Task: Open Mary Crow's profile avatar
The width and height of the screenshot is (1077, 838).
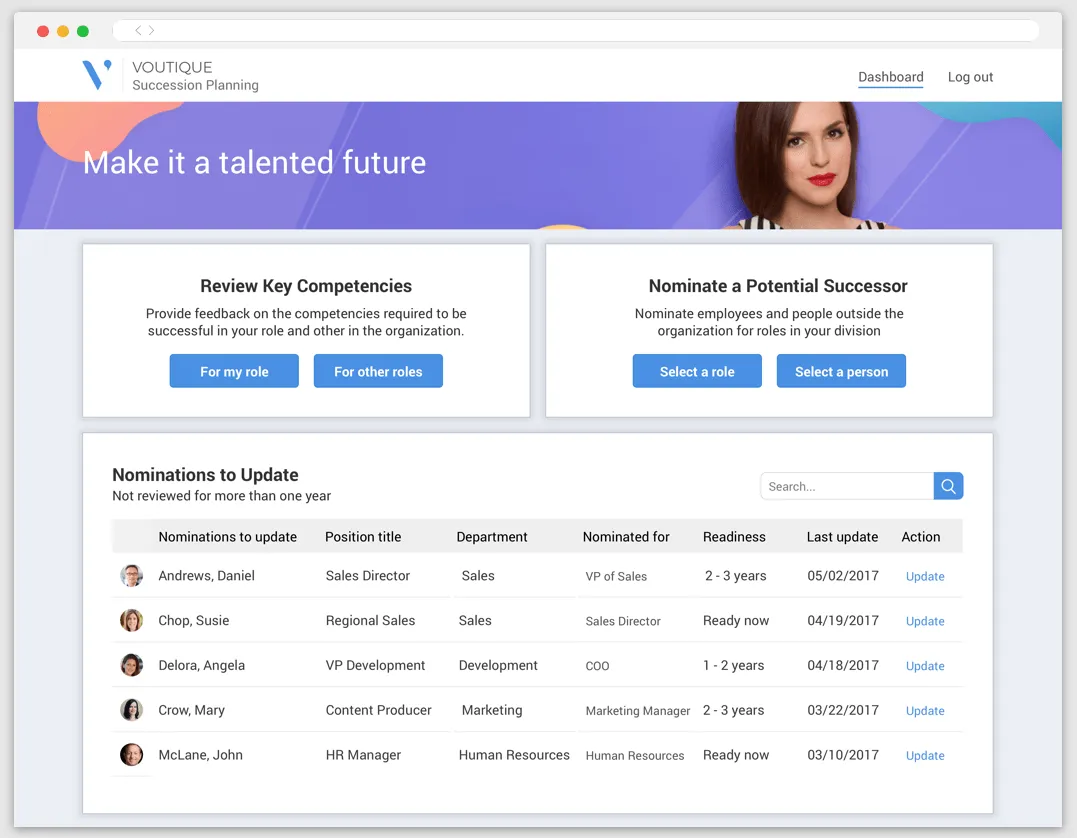Action: pos(131,710)
